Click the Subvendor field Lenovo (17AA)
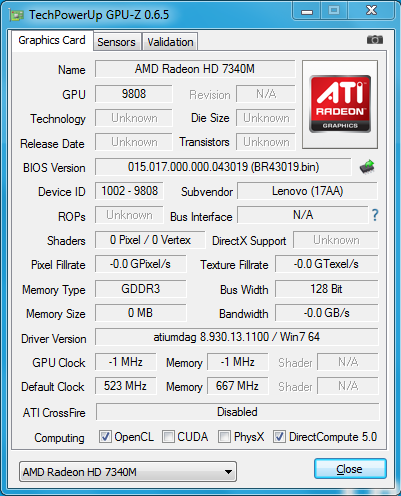This screenshot has width=401, height=496. click(307, 191)
